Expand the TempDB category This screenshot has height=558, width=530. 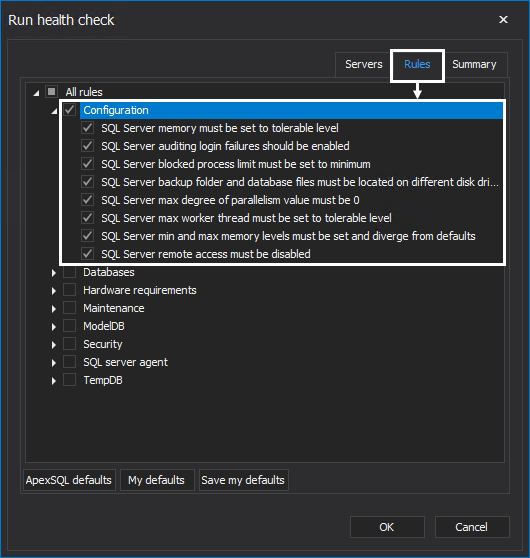(x=53, y=381)
